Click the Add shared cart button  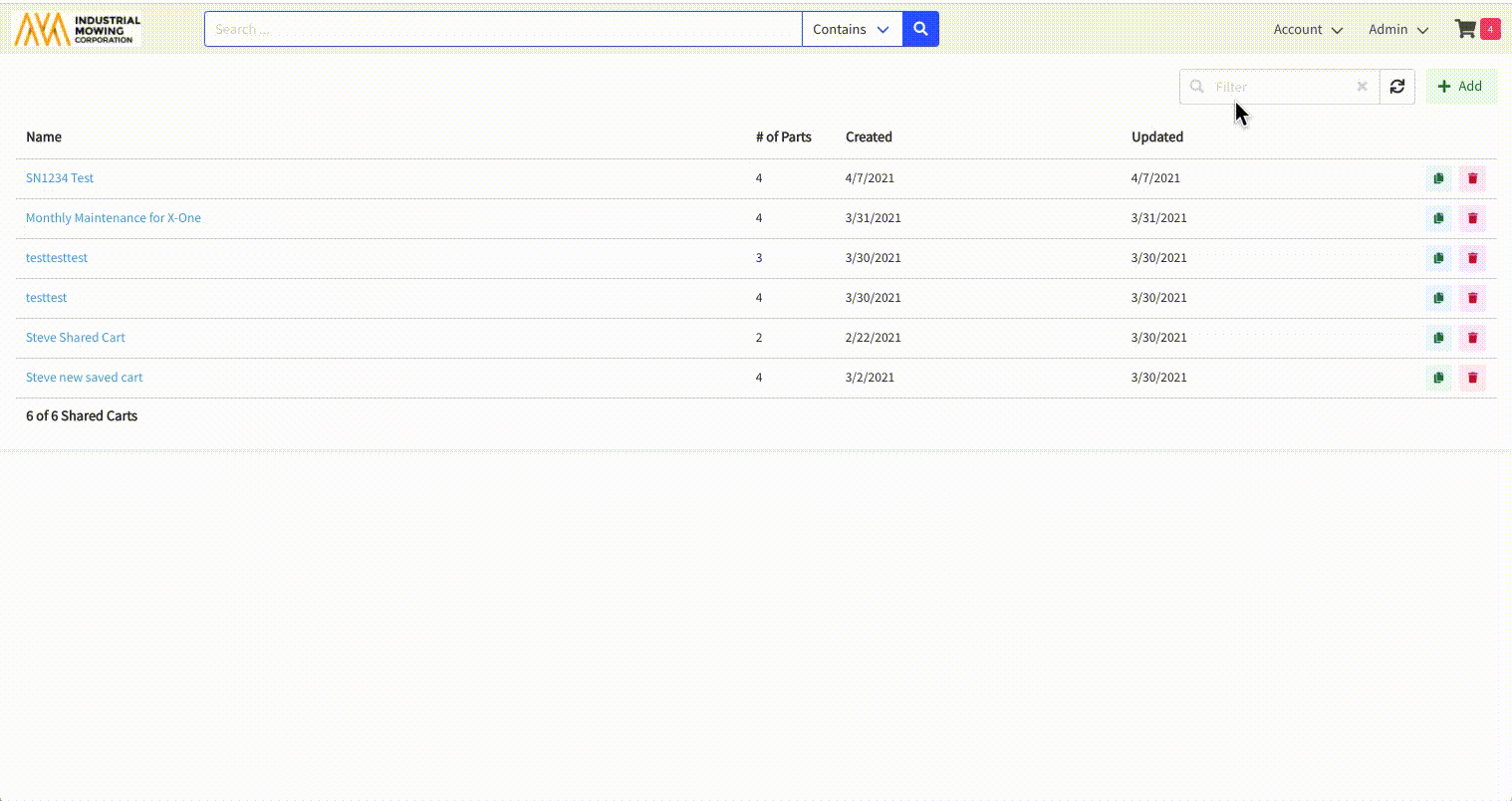click(x=1460, y=87)
